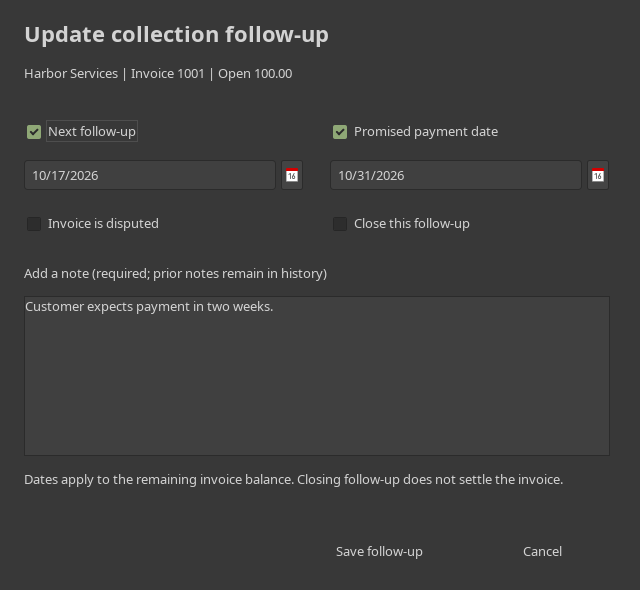Uncheck the Promised payment date checkbox
The width and height of the screenshot is (640, 590).
tap(340, 132)
